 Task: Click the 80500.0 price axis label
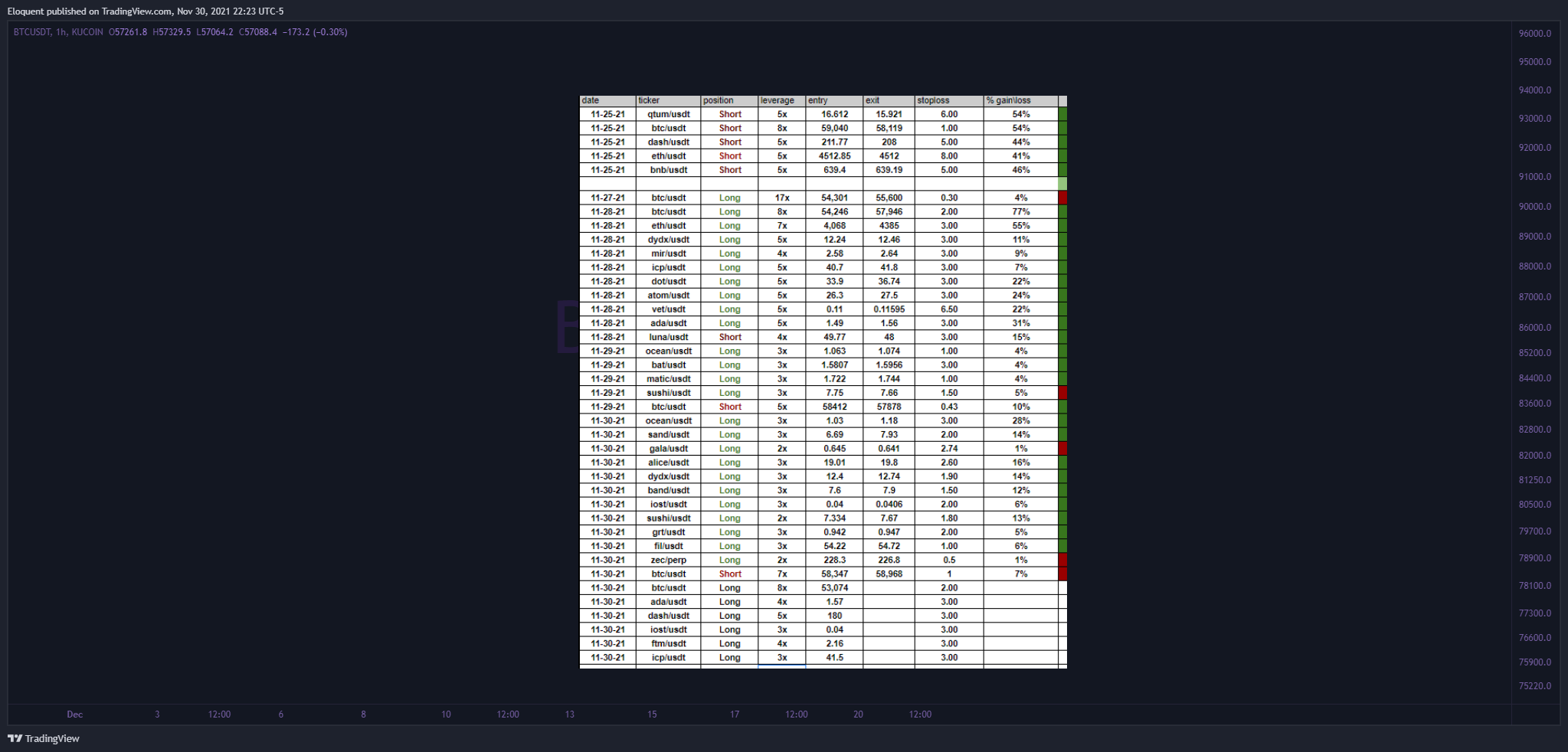1535,505
